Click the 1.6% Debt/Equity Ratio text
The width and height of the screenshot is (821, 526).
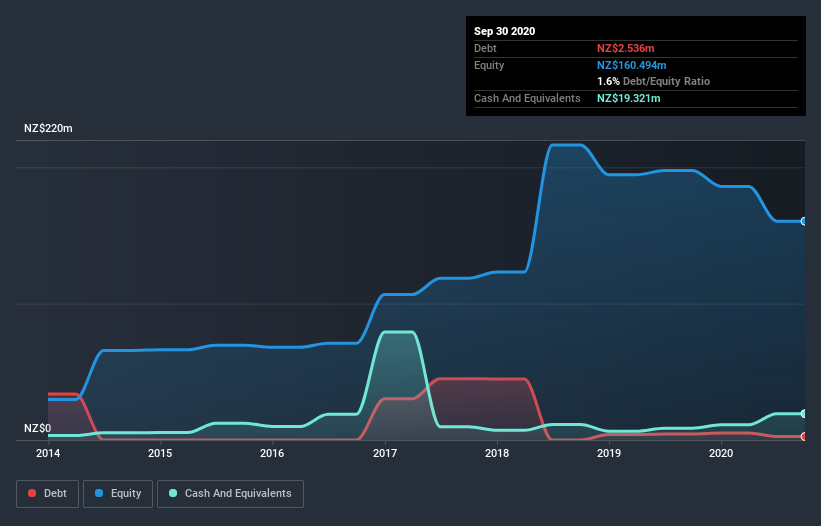(653, 82)
